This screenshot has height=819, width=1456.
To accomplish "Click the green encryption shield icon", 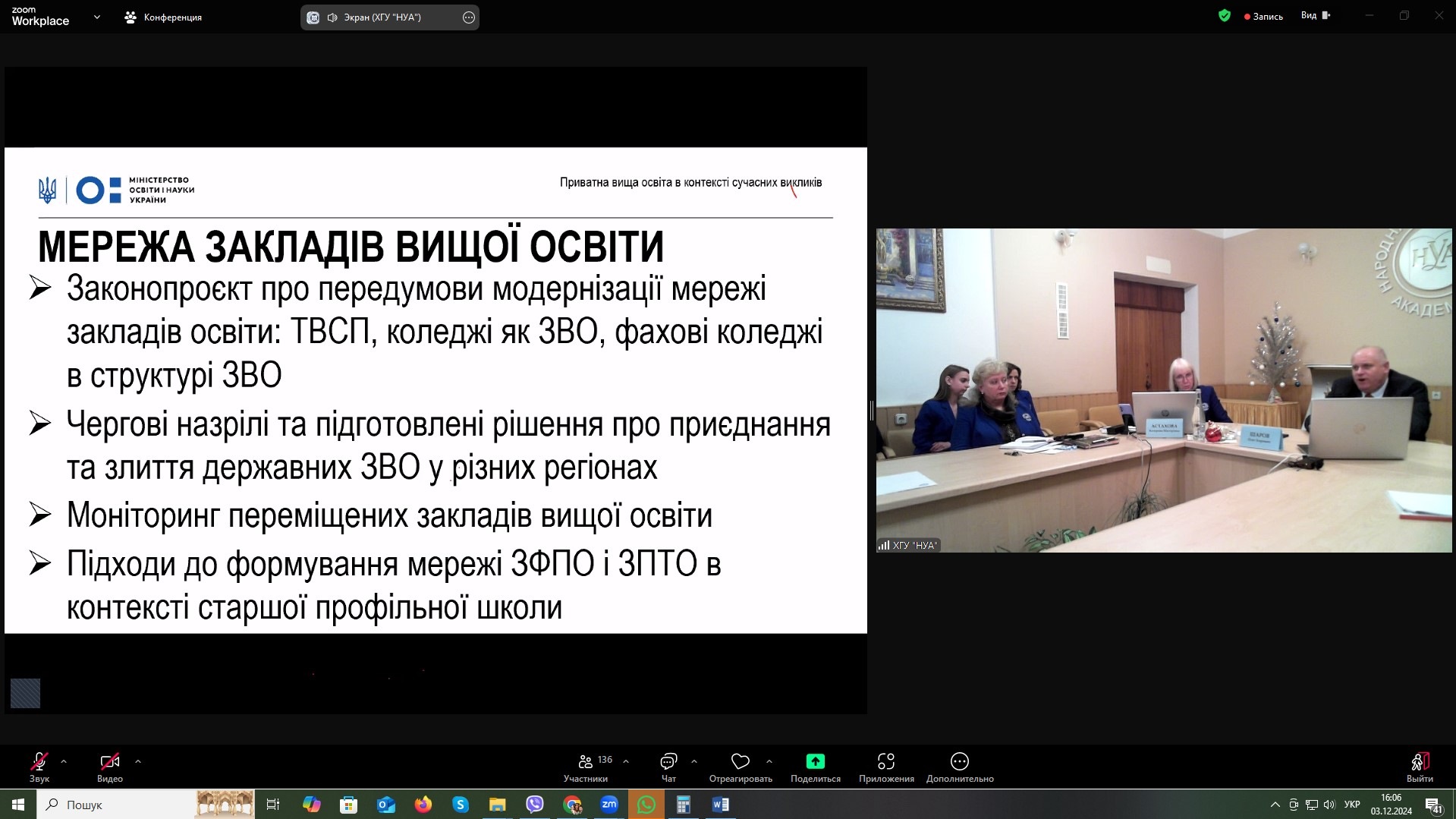I will coord(1224,16).
